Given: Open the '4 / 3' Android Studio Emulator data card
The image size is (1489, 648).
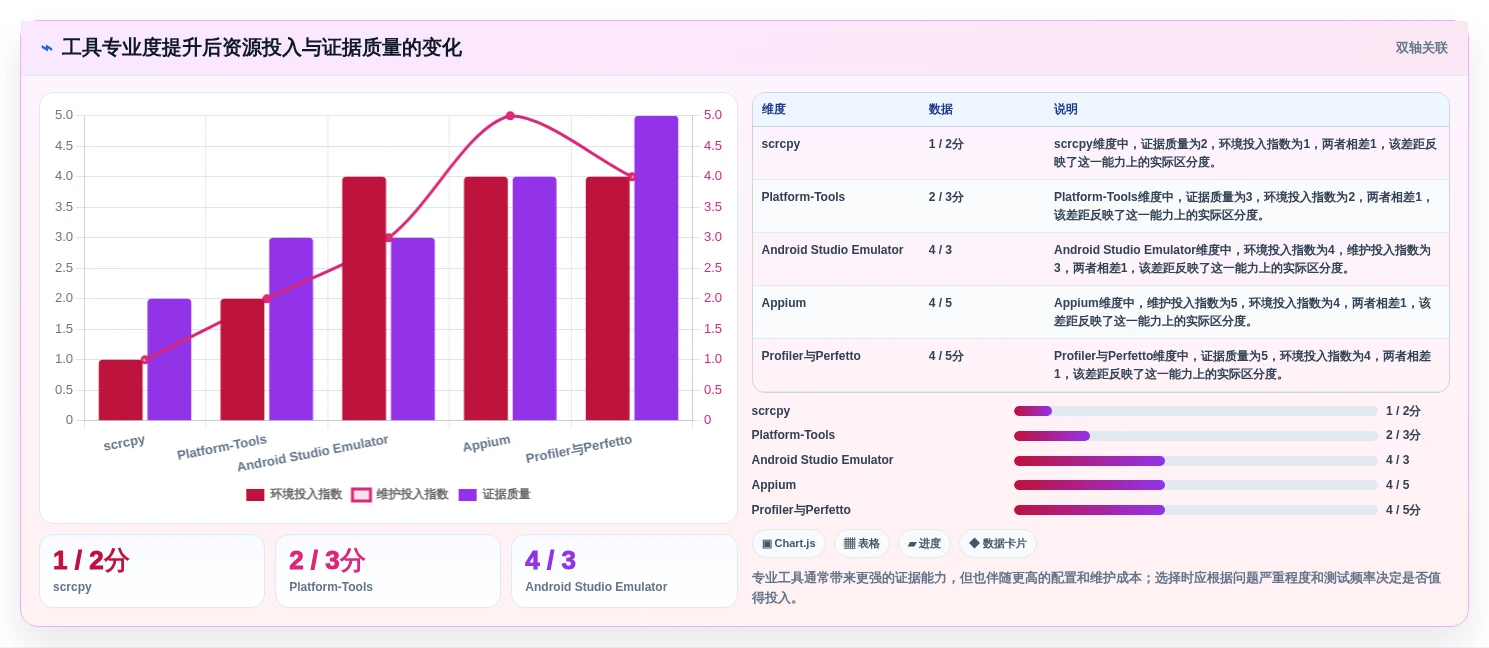Looking at the screenshot, I should point(624,571).
